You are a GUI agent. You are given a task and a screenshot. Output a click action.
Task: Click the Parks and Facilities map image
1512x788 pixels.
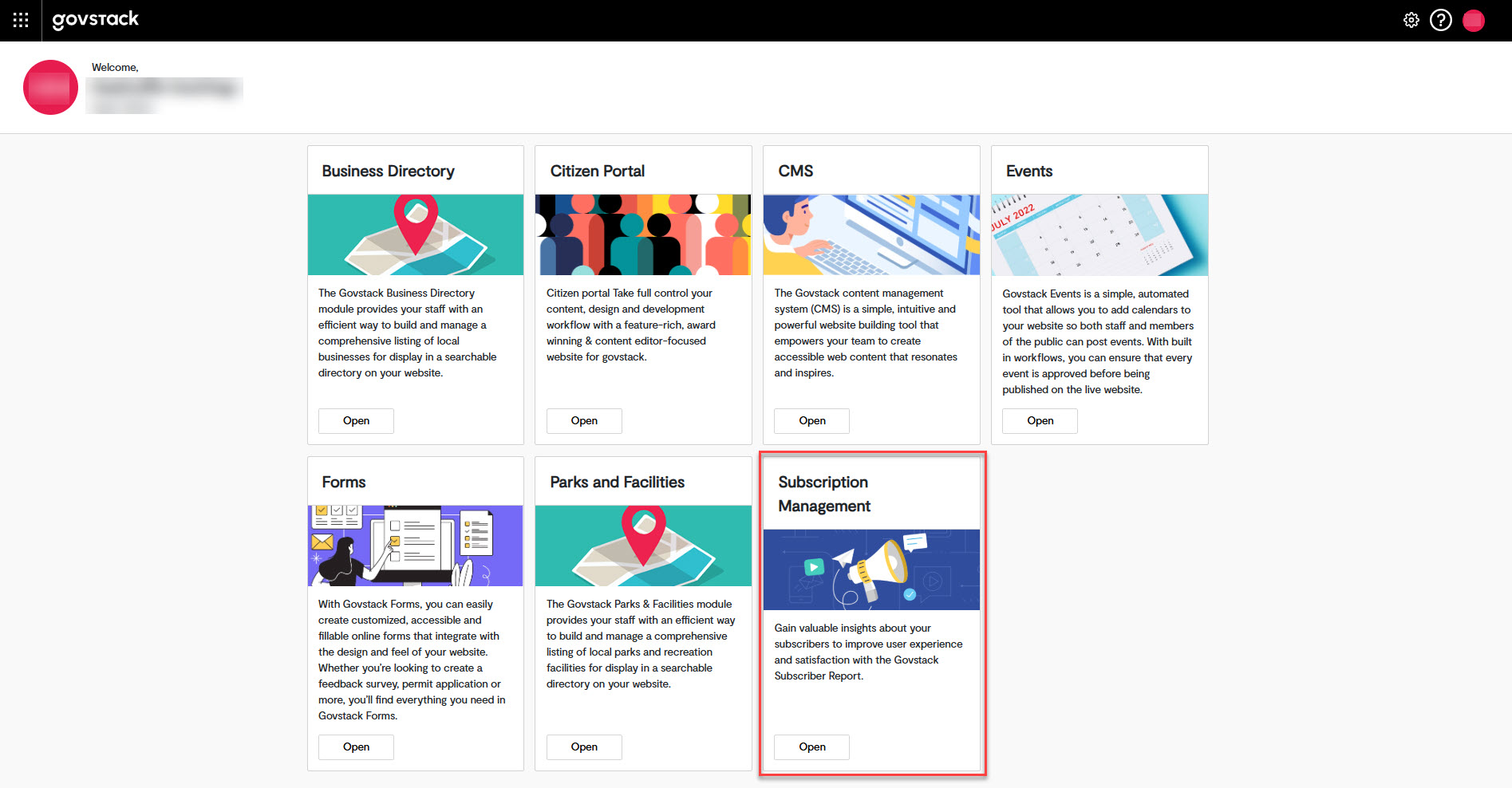coord(643,546)
